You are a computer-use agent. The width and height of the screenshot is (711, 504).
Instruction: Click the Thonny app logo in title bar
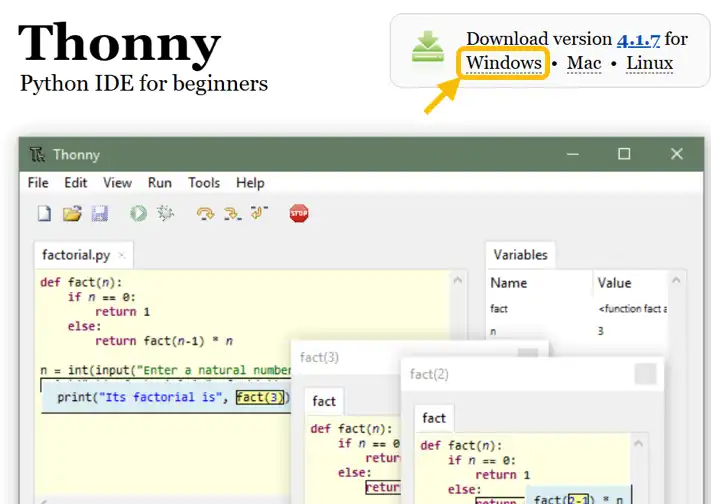[37, 154]
